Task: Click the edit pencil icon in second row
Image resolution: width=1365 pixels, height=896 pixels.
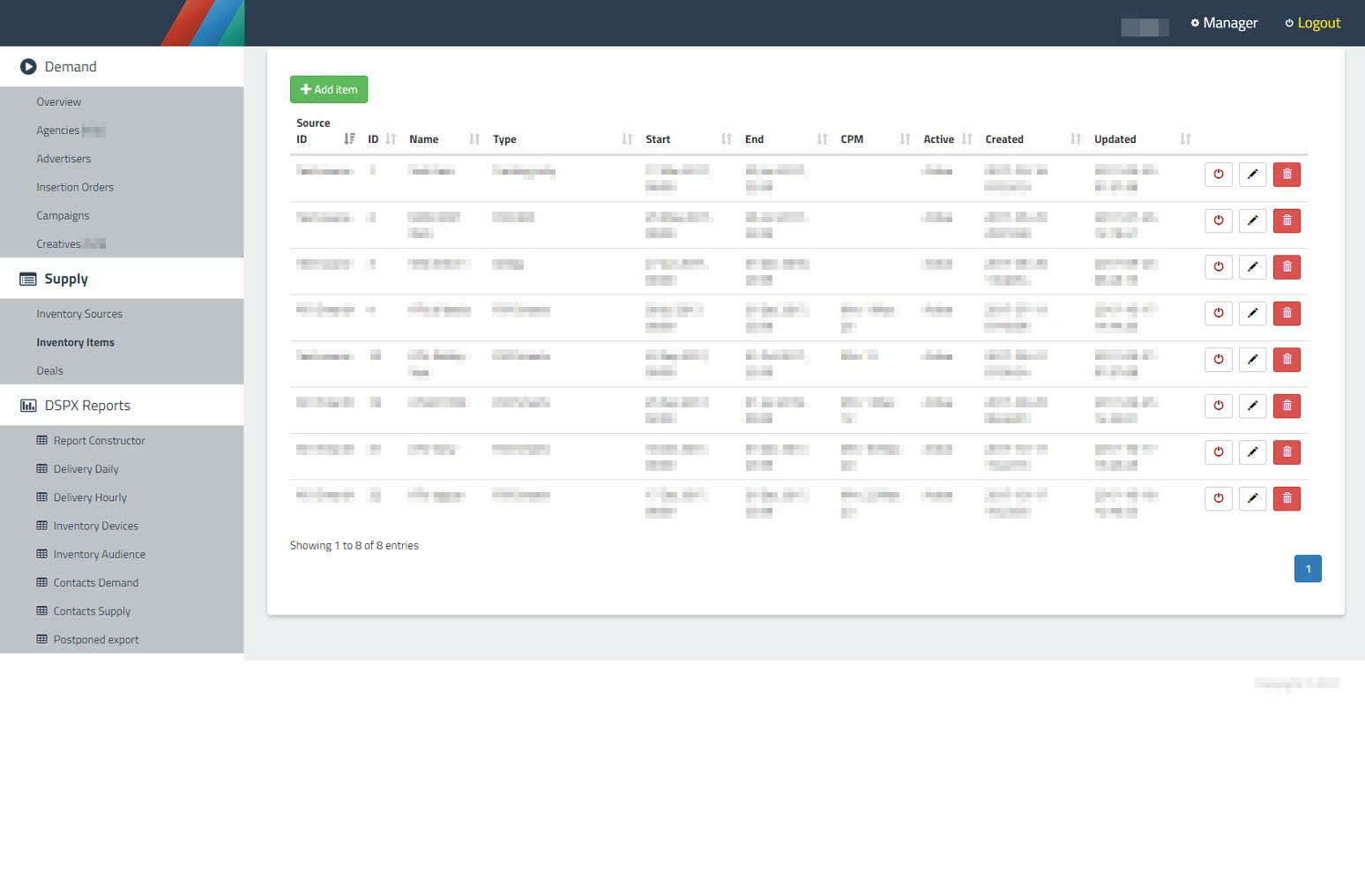Action: [1252, 220]
